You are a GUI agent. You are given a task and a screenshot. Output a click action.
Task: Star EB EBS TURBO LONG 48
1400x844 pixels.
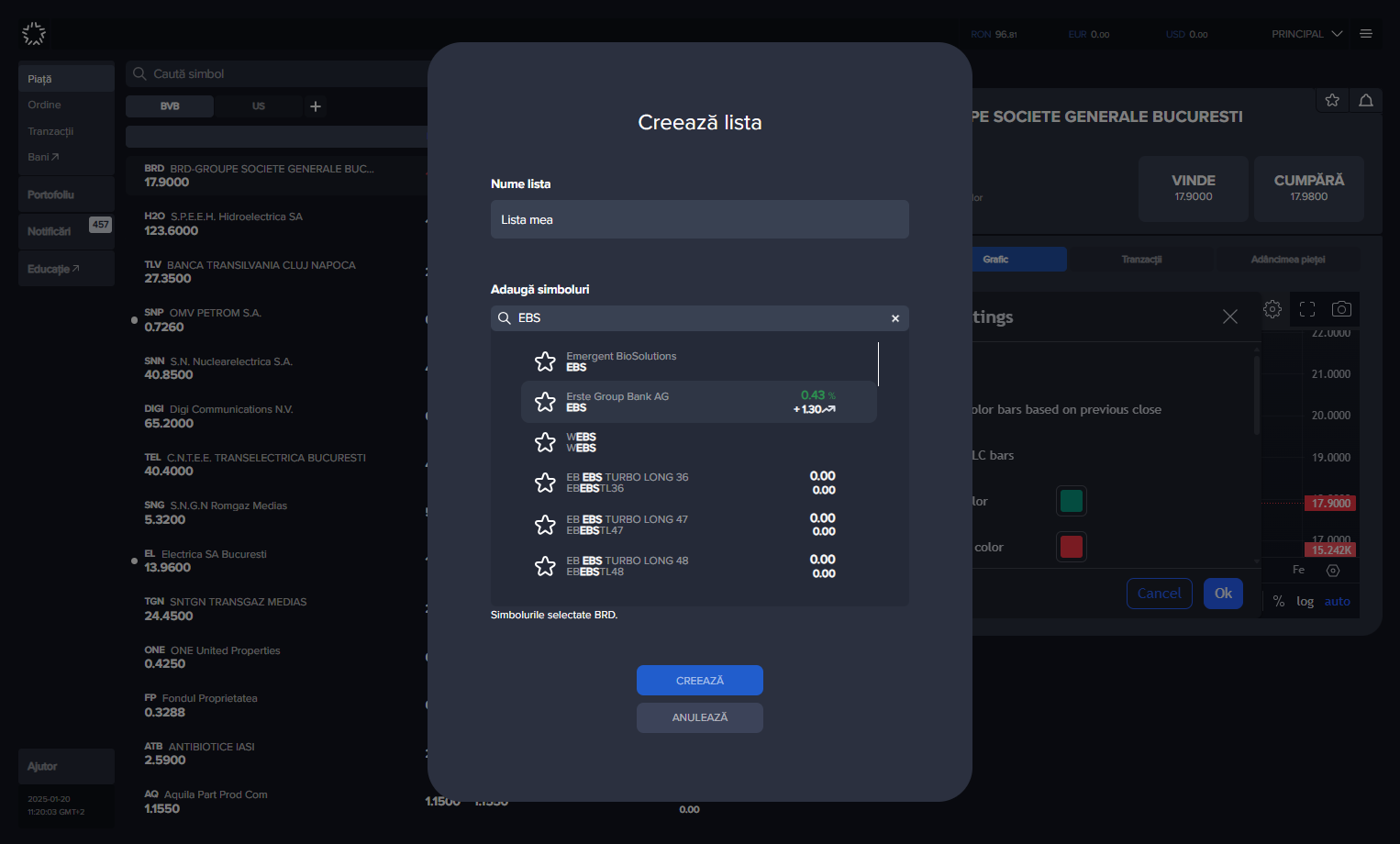click(545, 566)
